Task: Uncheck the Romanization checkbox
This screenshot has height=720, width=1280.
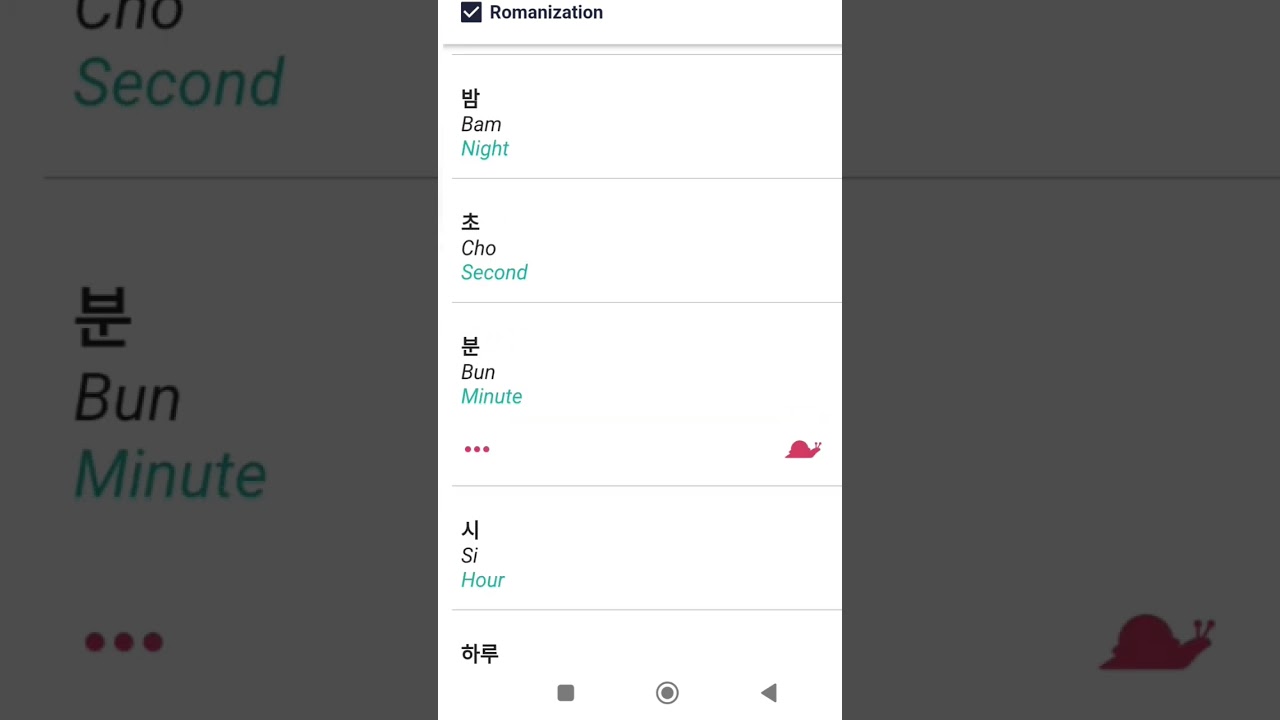Action: (x=471, y=12)
